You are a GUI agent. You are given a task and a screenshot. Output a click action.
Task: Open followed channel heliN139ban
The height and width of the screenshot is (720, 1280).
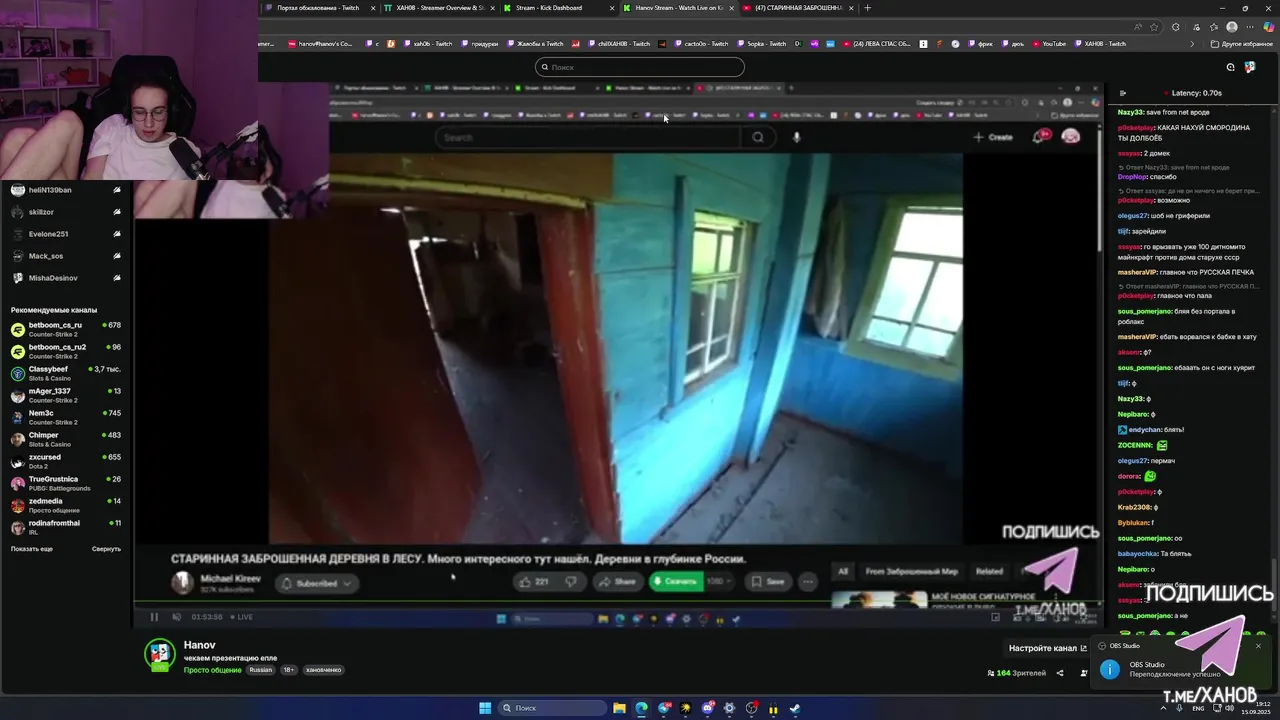(x=65, y=190)
